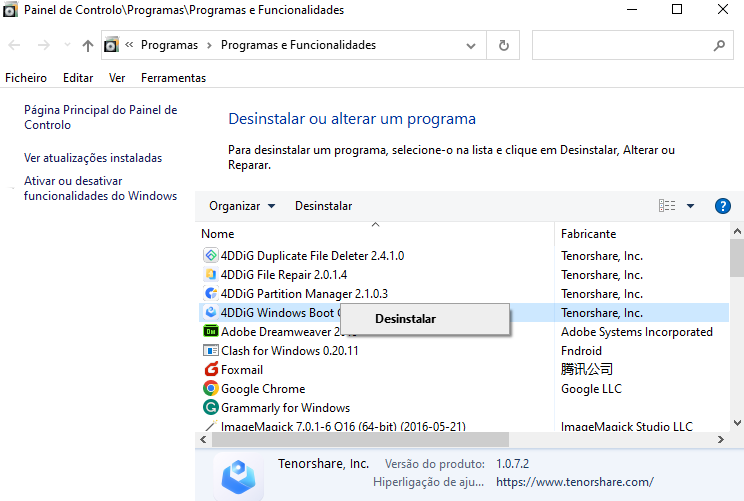Expand the address bar history dropdown

[471, 46]
